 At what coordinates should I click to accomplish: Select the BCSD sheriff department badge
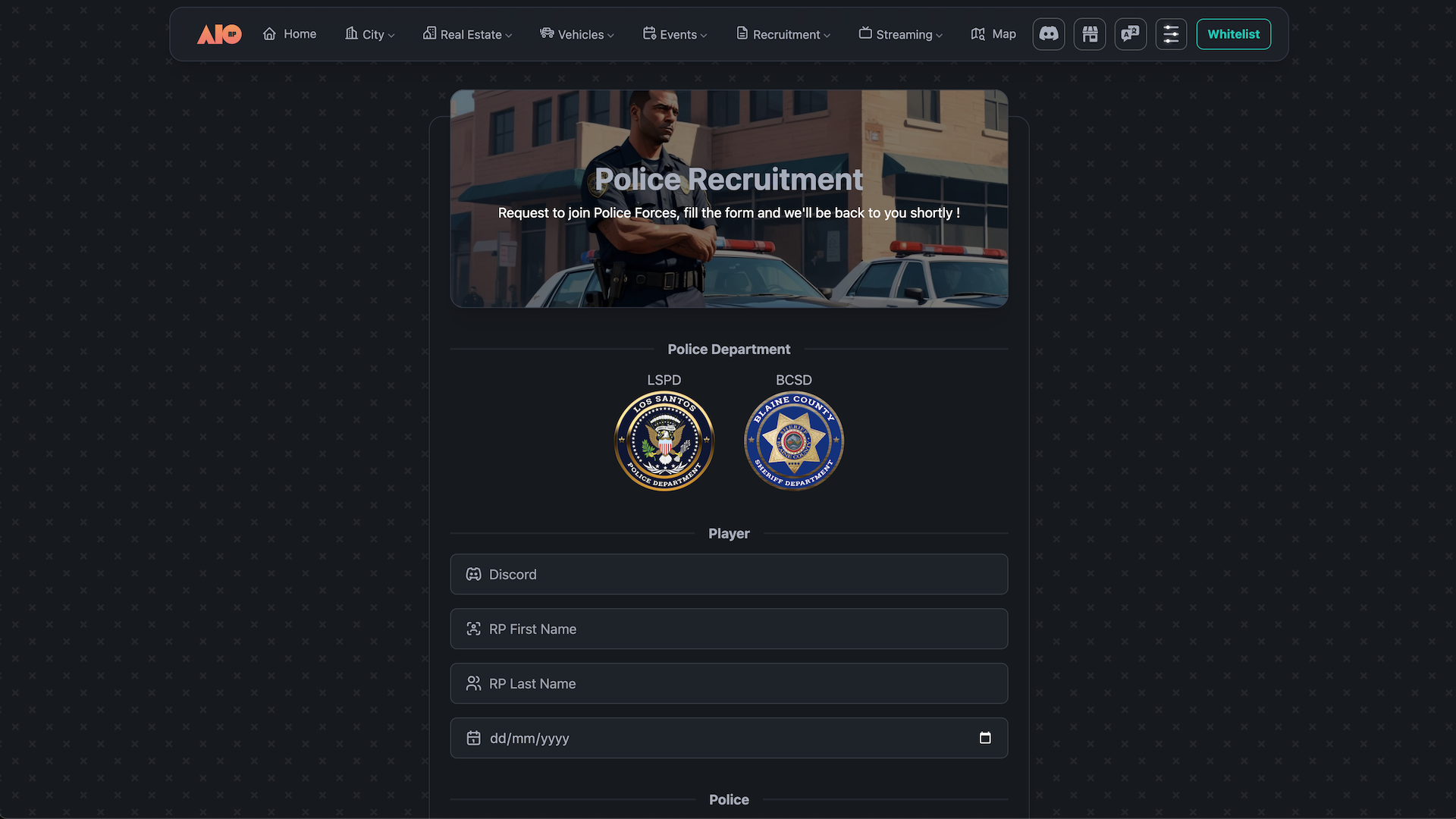pos(794,441)
